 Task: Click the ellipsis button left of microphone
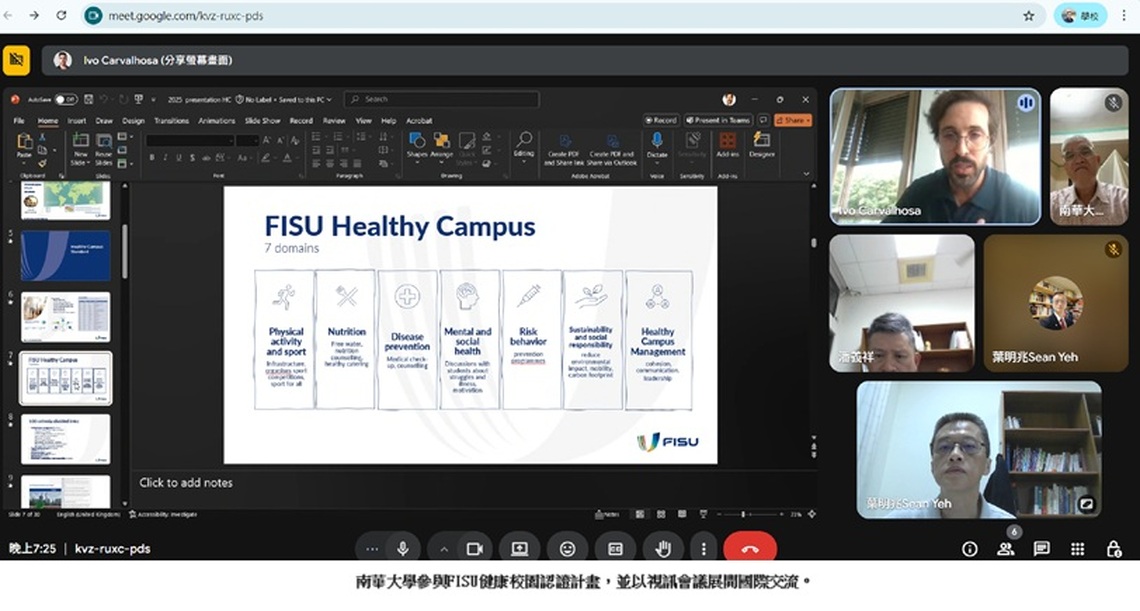[x=372, y=548]
